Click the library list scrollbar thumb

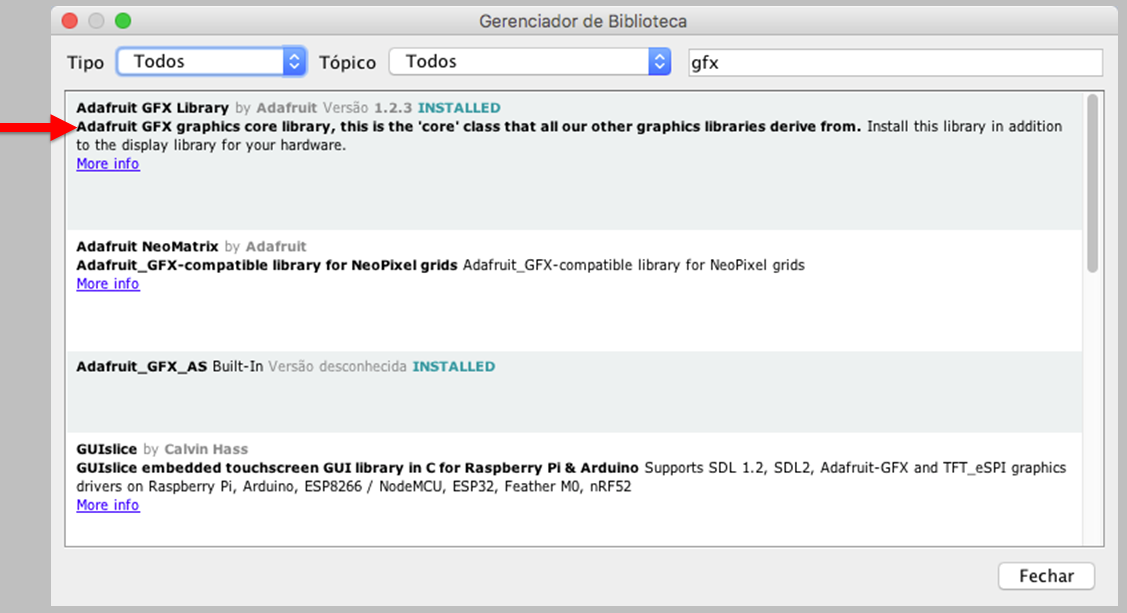[x=1092, y=183]
